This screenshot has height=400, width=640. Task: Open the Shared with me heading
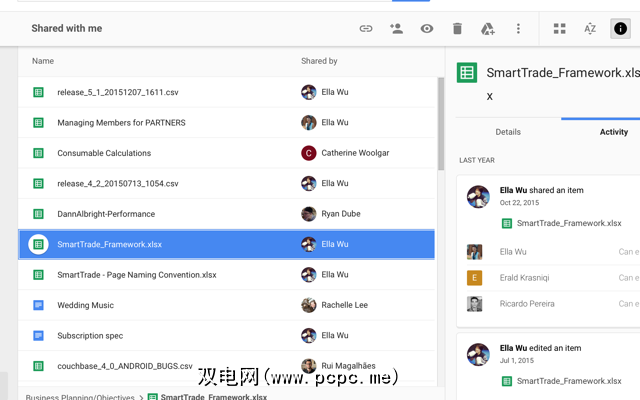[67, 29]
